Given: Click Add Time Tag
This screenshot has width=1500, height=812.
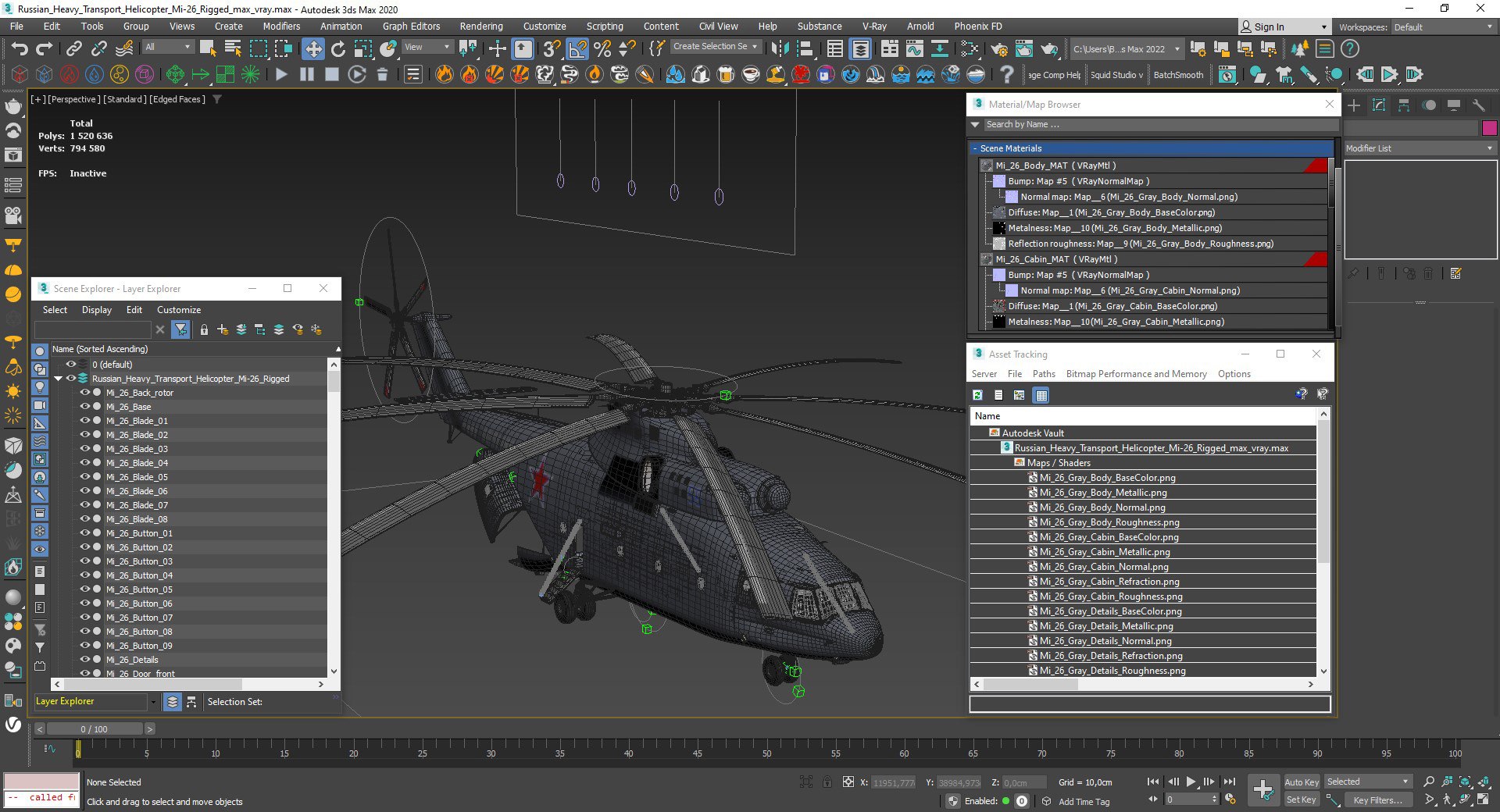Looking at the screenshot, I should tap(1084, 802).
